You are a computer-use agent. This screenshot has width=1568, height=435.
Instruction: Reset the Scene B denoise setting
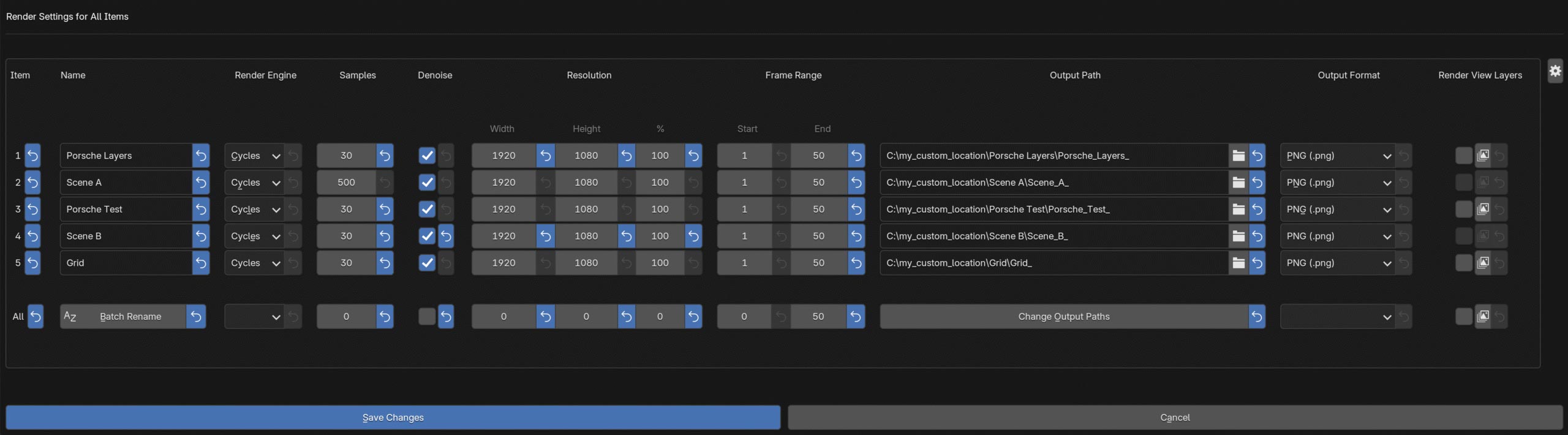click(446, 236)
